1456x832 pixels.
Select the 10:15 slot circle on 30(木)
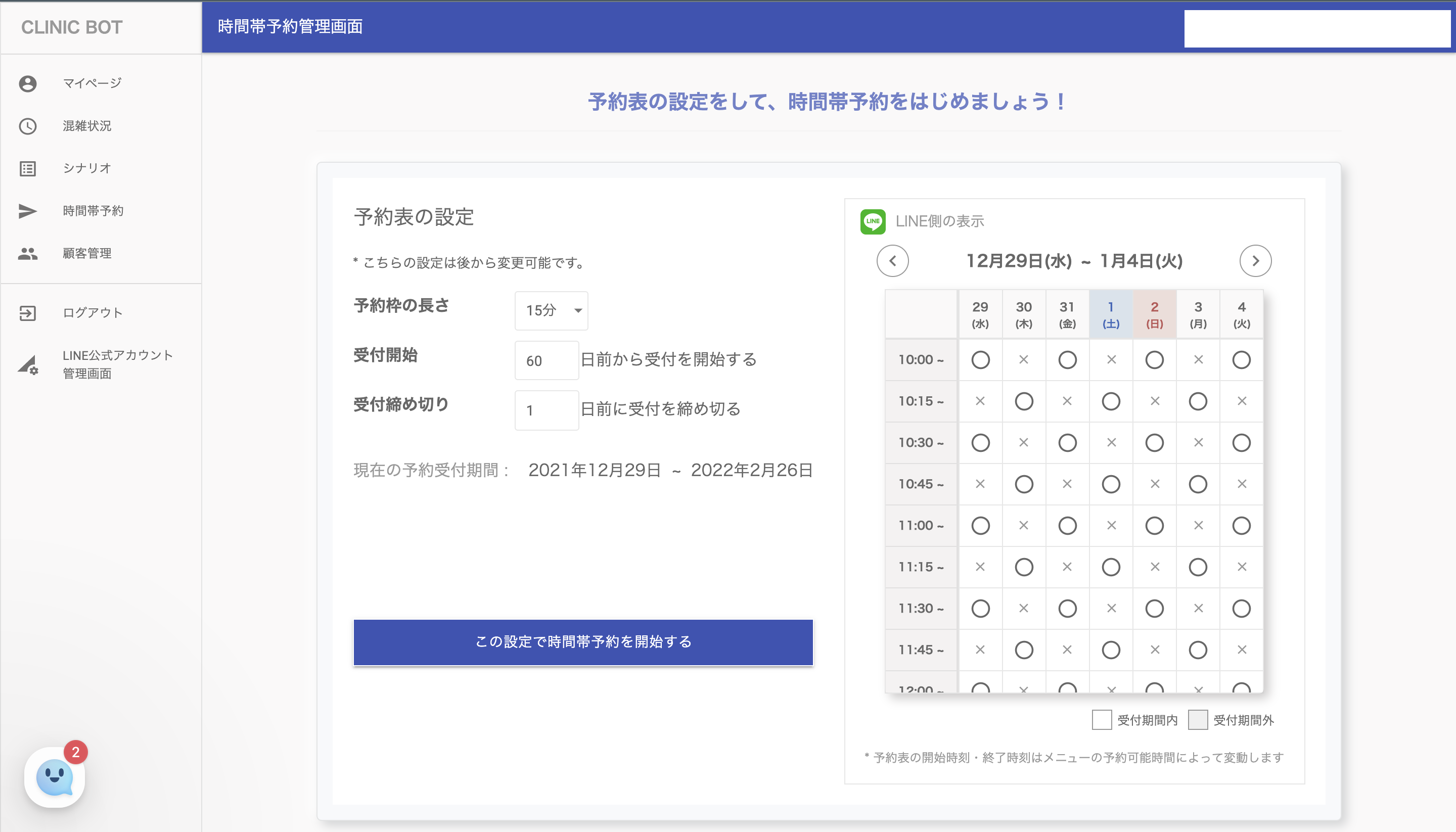pyautogui.click(x=1023, y=401)
